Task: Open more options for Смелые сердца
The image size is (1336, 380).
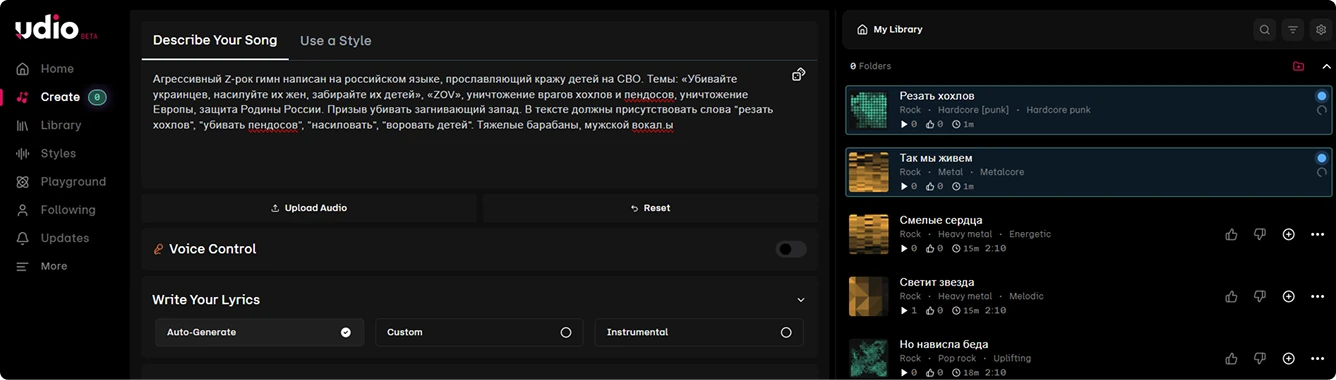Action: tap(1317, 234)
